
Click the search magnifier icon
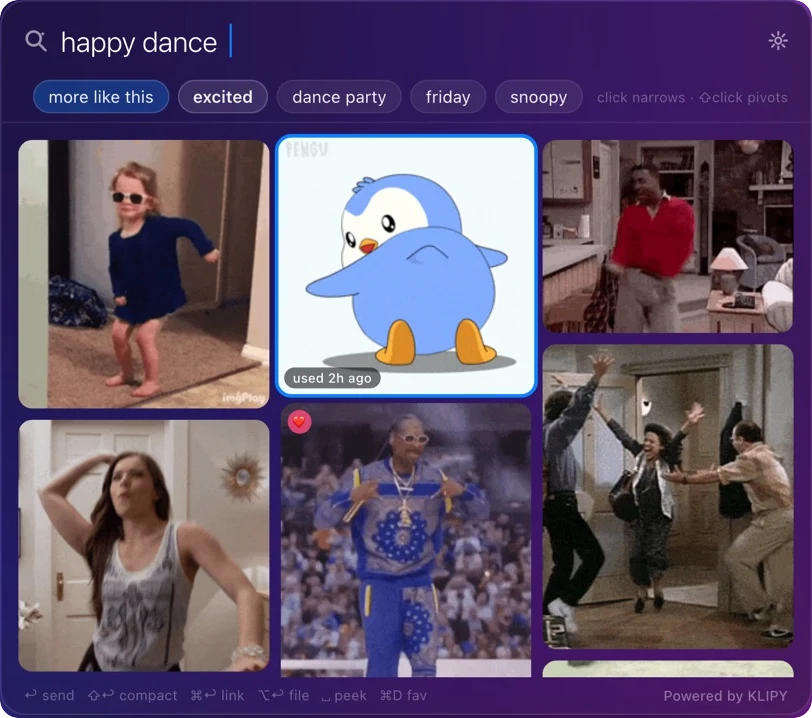point(36,41)
